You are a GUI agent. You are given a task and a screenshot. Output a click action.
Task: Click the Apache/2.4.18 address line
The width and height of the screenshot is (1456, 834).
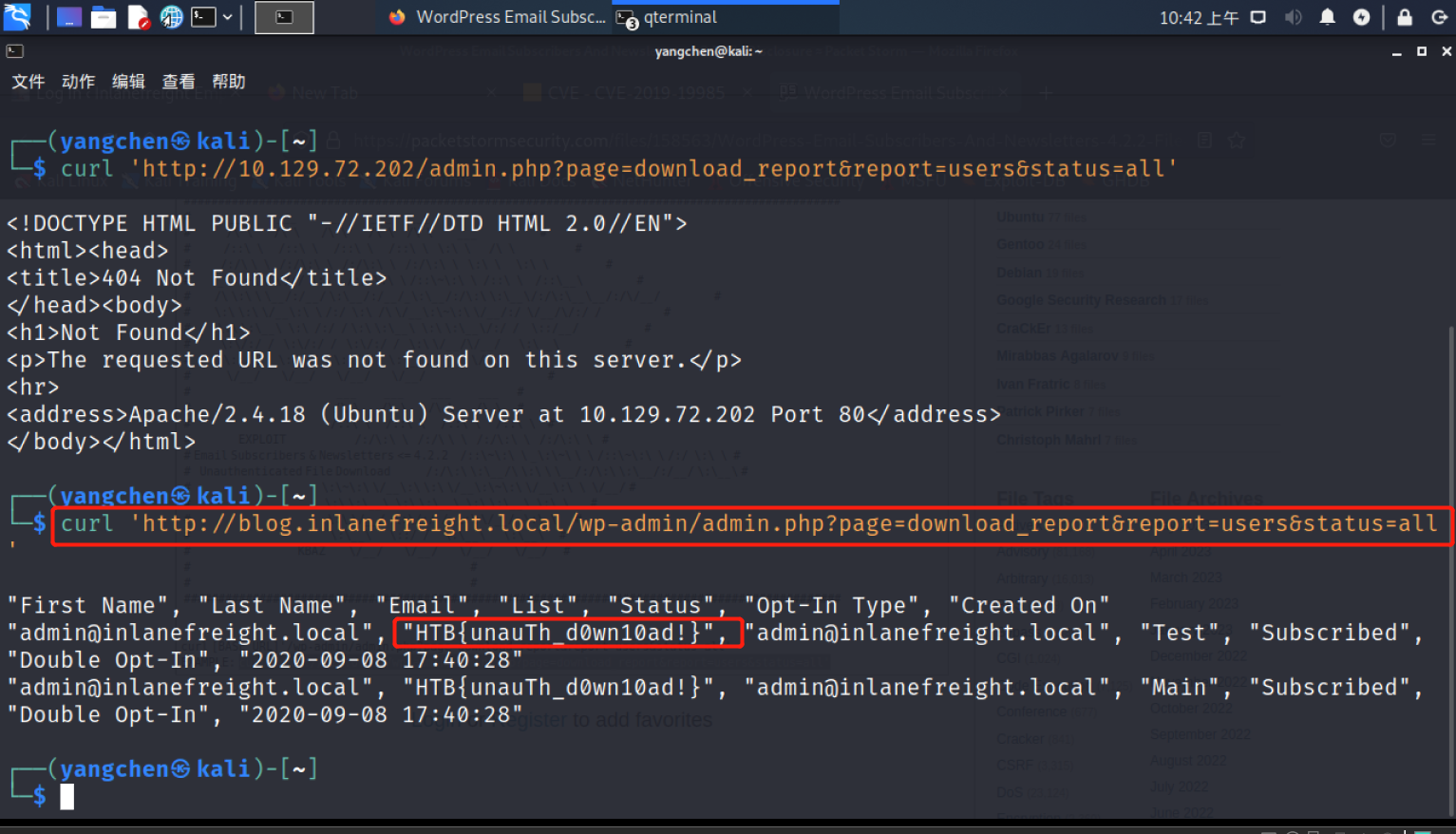click(504, 415)
